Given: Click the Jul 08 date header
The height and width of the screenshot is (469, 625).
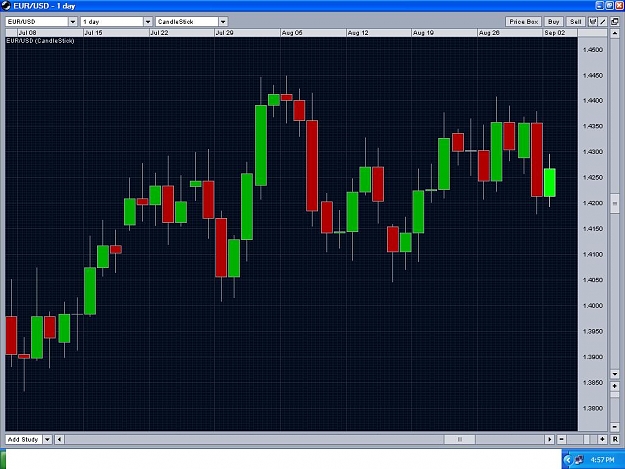Looking at the screenshot, I should coord(27,33).
